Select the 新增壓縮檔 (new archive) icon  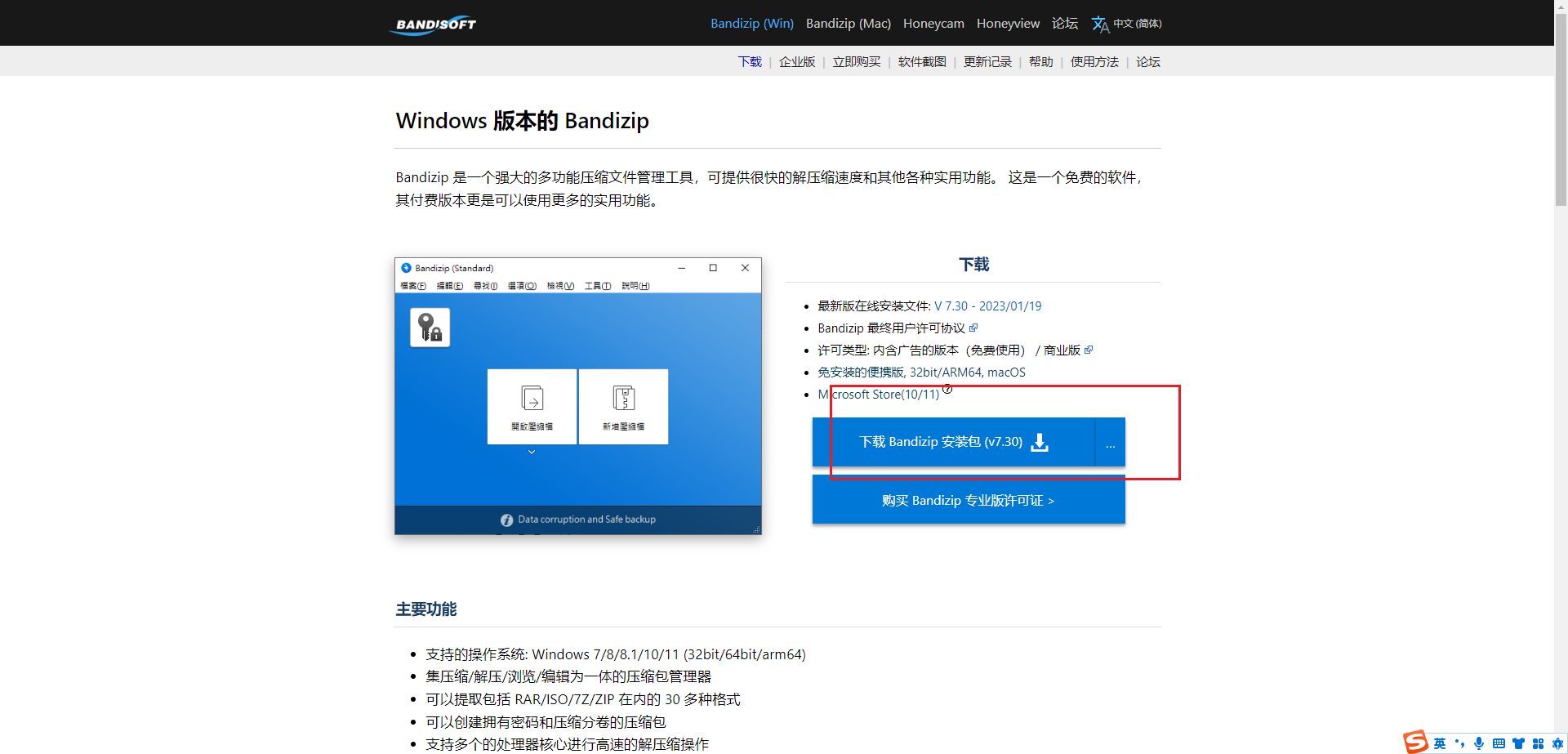624,406
